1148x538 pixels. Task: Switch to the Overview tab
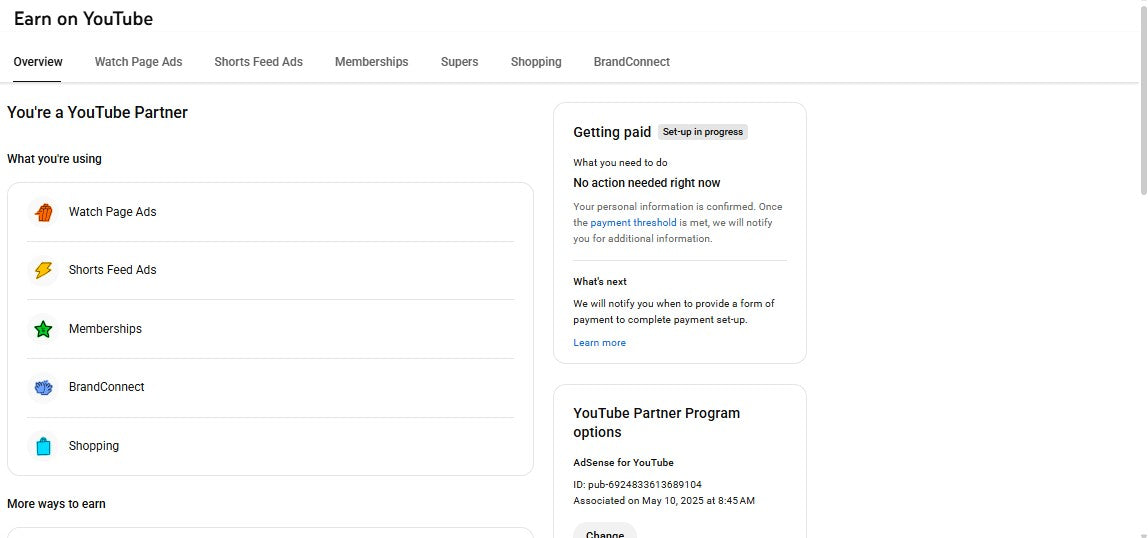(x=38, y=62)
